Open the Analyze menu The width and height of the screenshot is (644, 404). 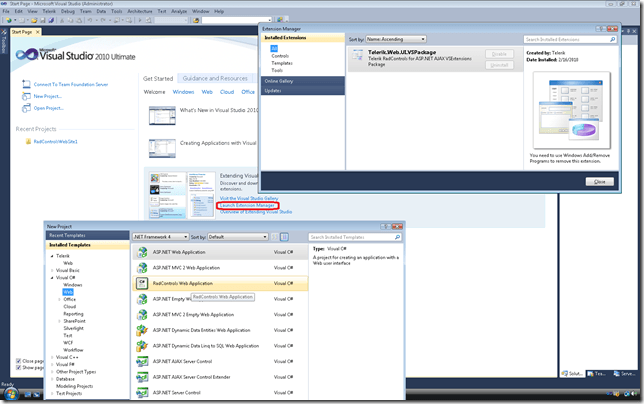[179, 11]
